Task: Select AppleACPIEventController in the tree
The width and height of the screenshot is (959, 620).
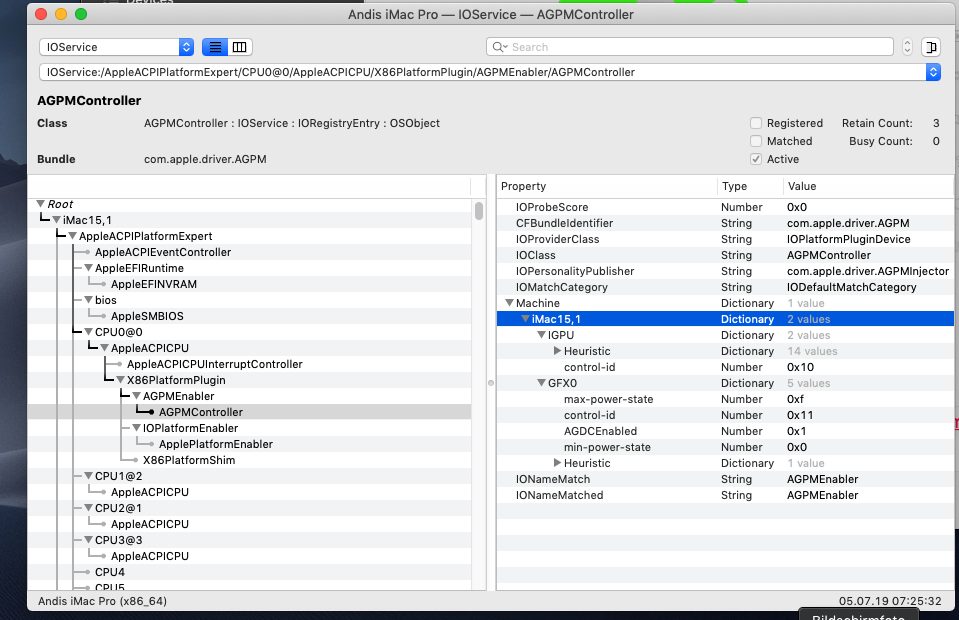Action: [163, 252]
